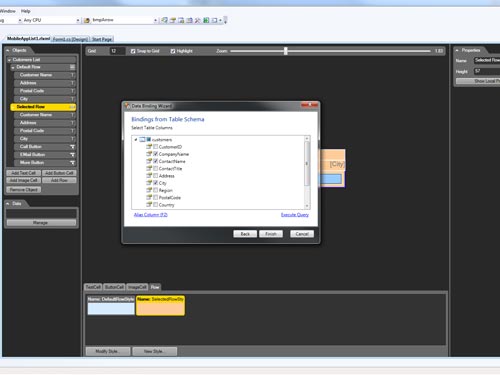Click the column icon beside ContactName

click(x=149, y=161)
